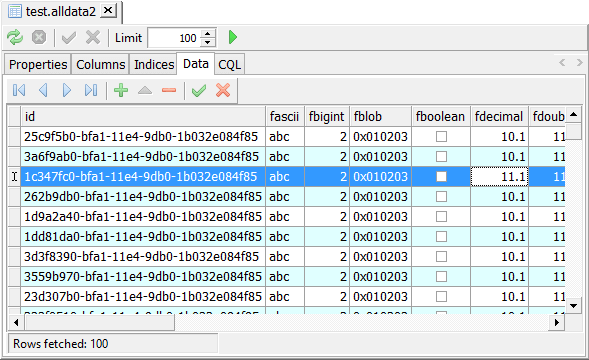Select the fdecimal cell showing 11.1

(499, 176)
